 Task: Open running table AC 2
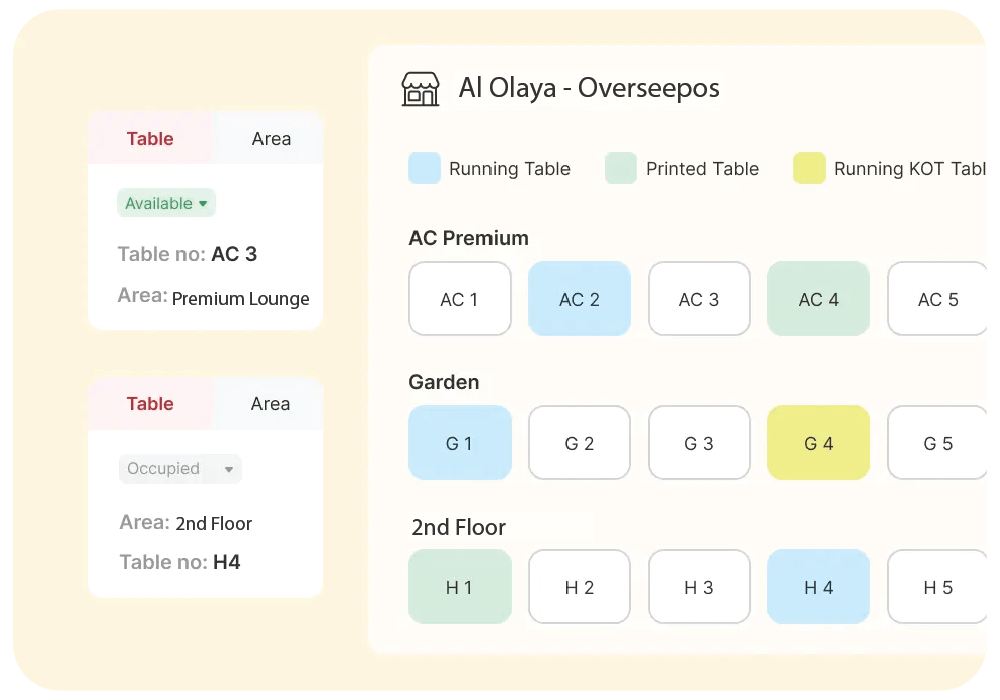(x=579, y=299)
